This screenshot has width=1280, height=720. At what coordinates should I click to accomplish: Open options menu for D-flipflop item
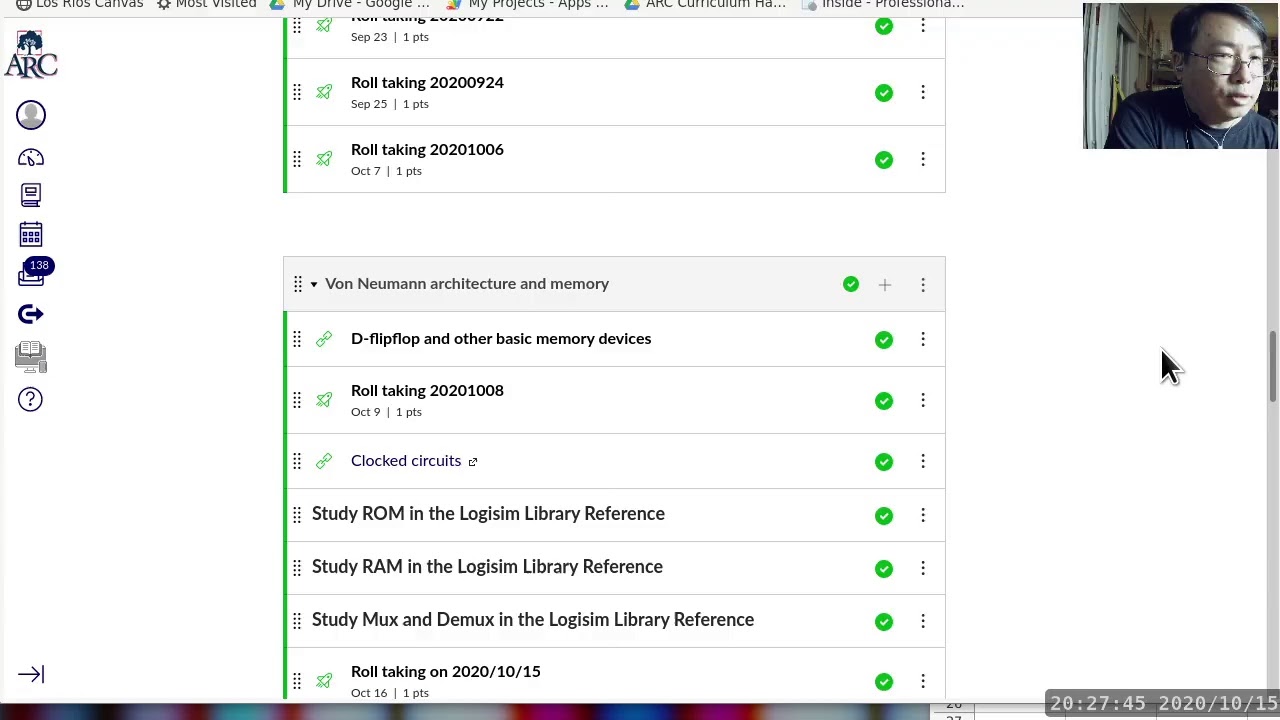923,339
